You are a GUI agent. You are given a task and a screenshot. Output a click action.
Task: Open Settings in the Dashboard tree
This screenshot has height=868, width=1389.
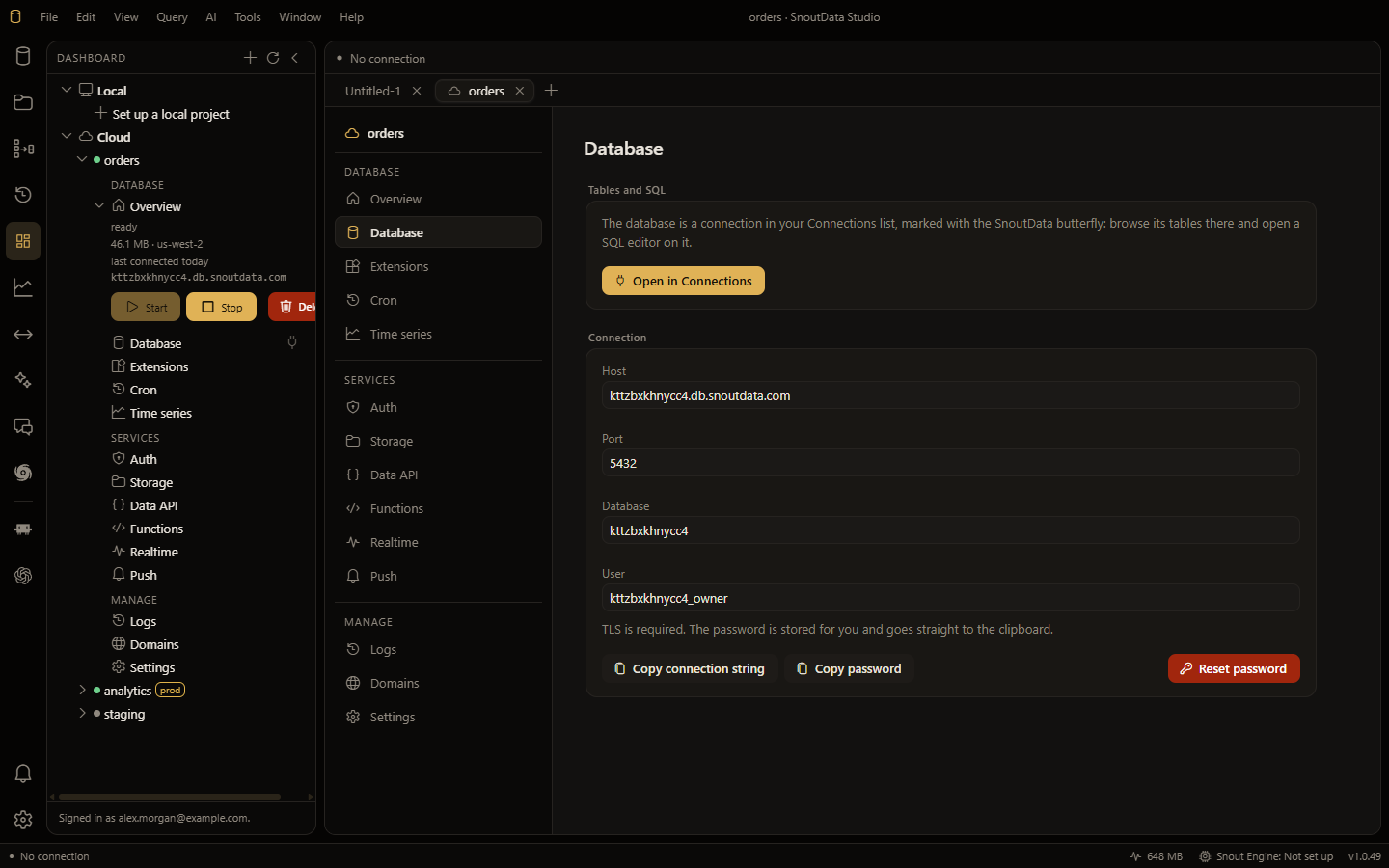click(152, 667)
